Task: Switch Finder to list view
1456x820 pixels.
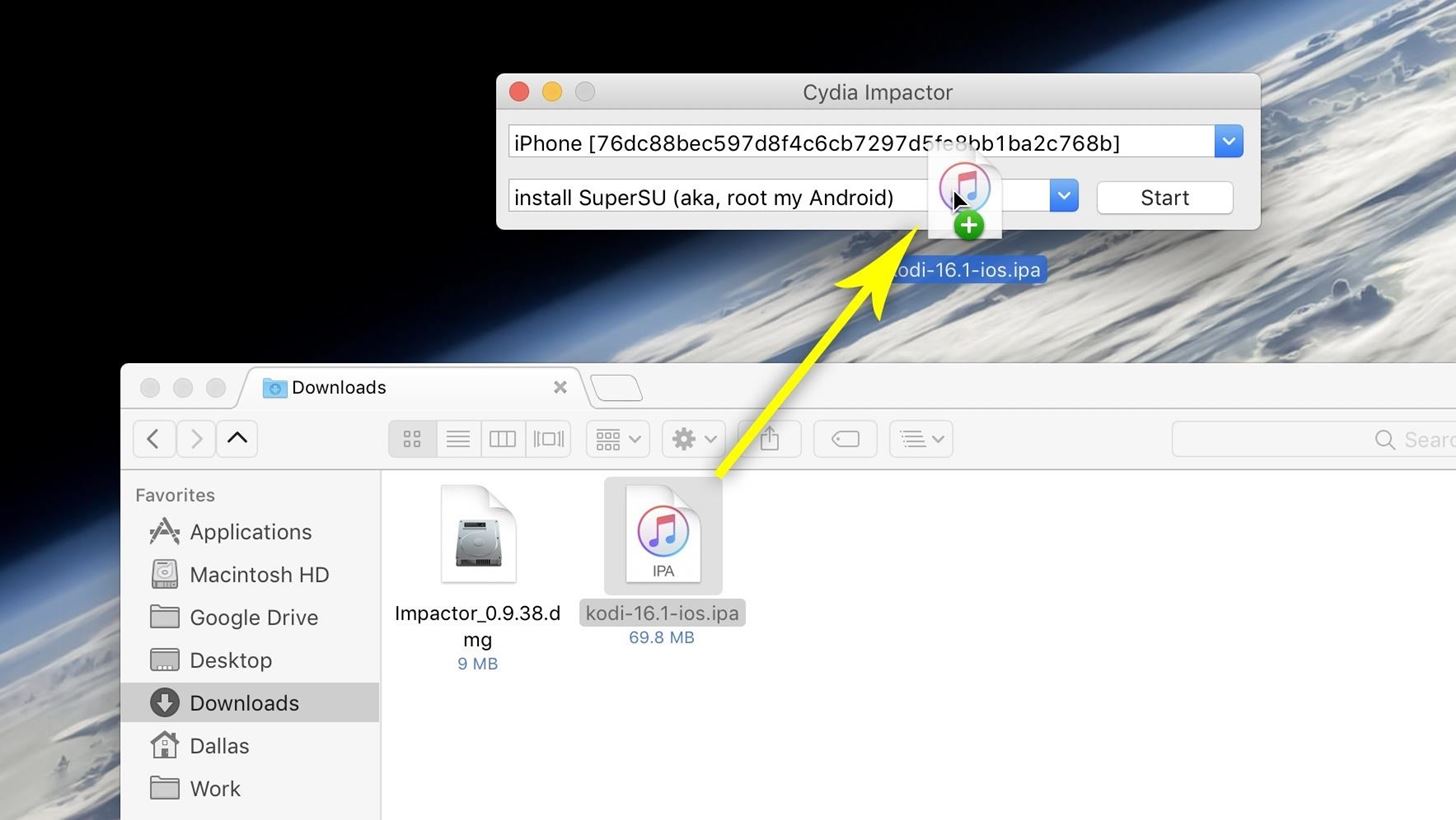Action: (x=458, y=439)
